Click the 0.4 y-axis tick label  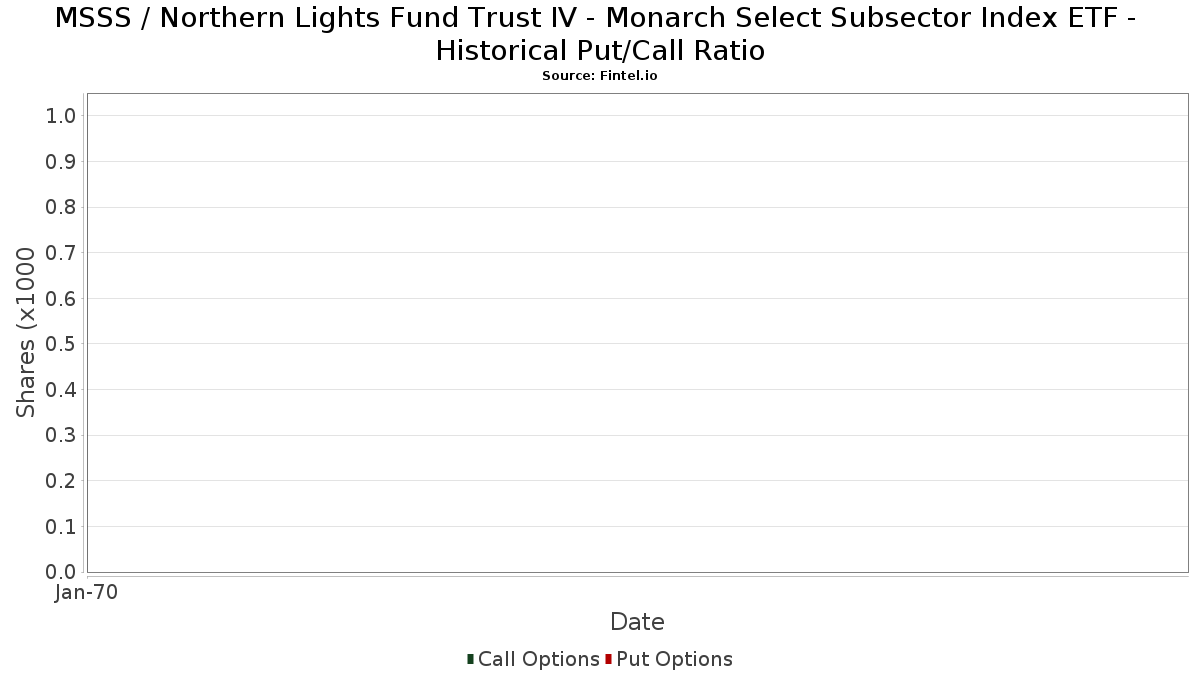click(61, 390)
